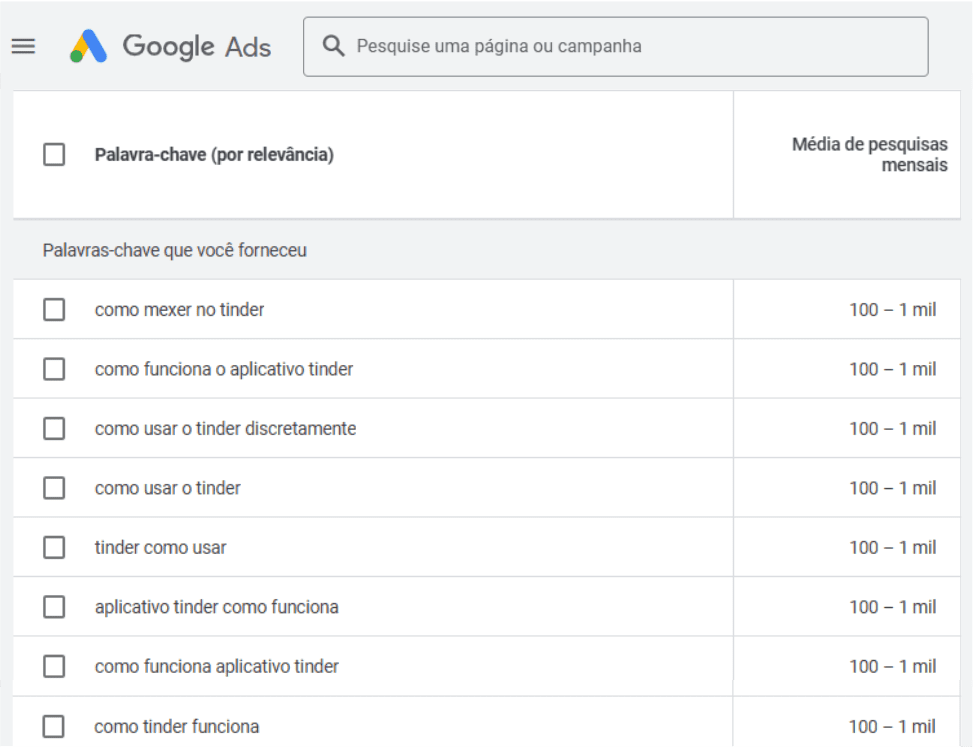973x747 pixels.
Task: Check the box for 'como mexer no tinder'
Action: pyautogui.click(x=54, y=310)
